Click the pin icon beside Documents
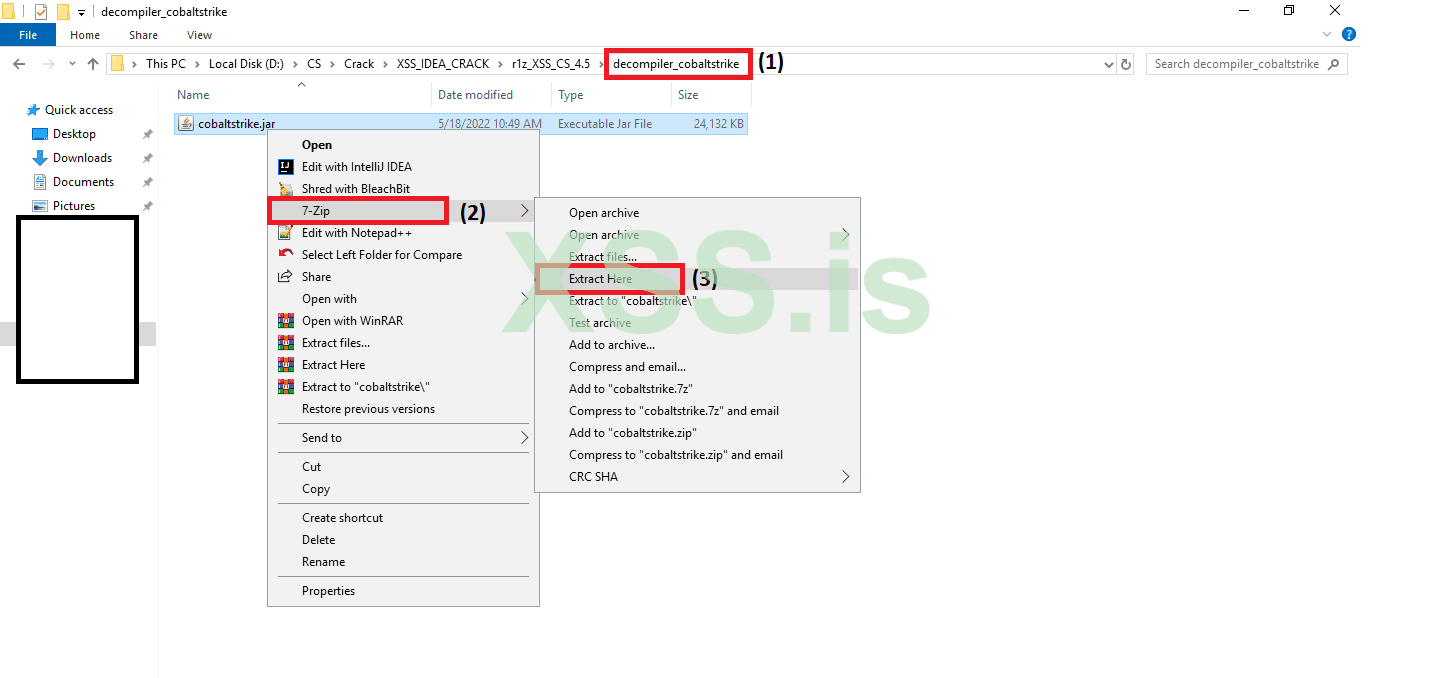1432x678 pixels. 147,182
